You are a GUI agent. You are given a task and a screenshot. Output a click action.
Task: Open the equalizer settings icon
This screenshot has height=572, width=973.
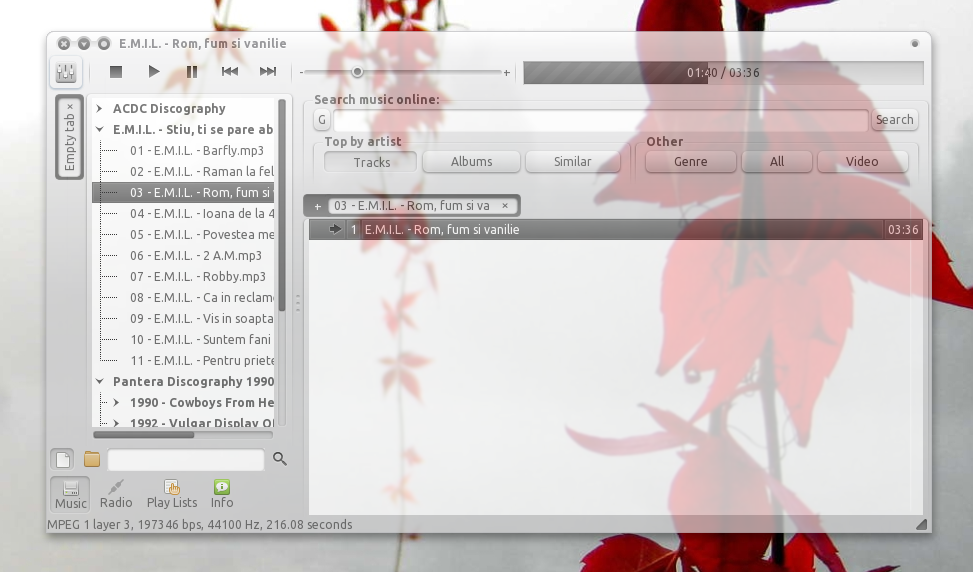(x=66, y=72)
